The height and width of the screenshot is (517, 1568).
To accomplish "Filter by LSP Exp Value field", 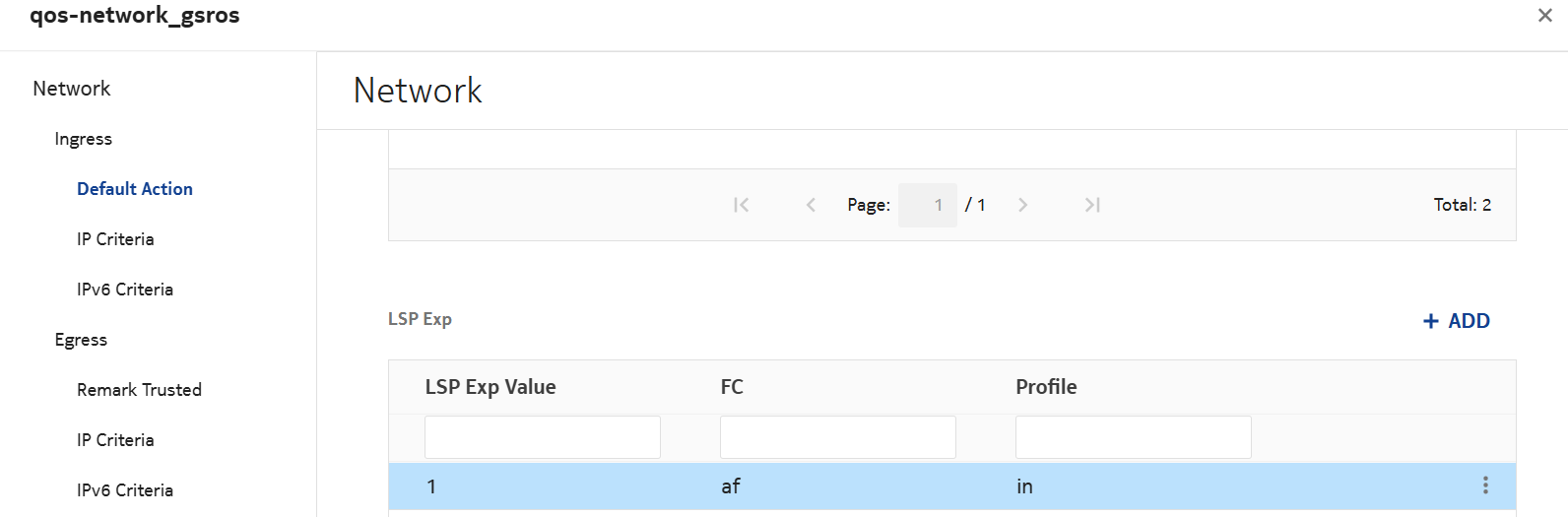I will coord(542,437).
